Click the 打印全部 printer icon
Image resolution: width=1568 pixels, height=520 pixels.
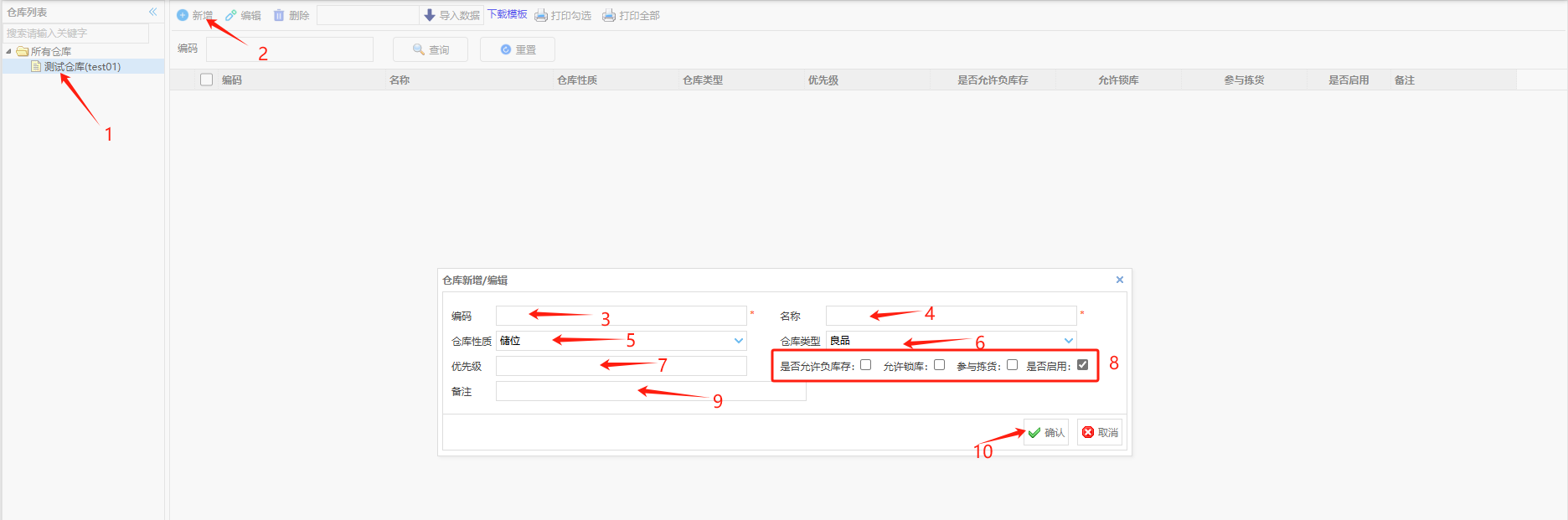pyautogui.click(x=609, y=15)
